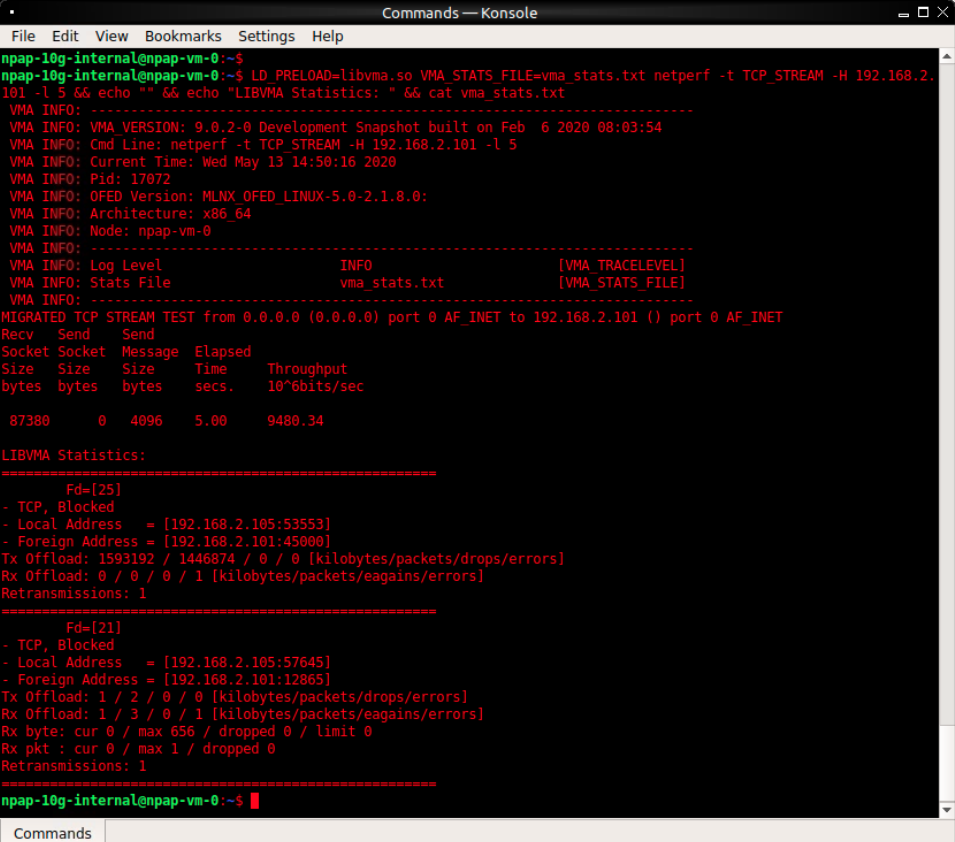Viewport: 955px width, 842px height.
Task: Click the scrollbar up arrow
Action: pyautogui.click(x=946, y=57)
